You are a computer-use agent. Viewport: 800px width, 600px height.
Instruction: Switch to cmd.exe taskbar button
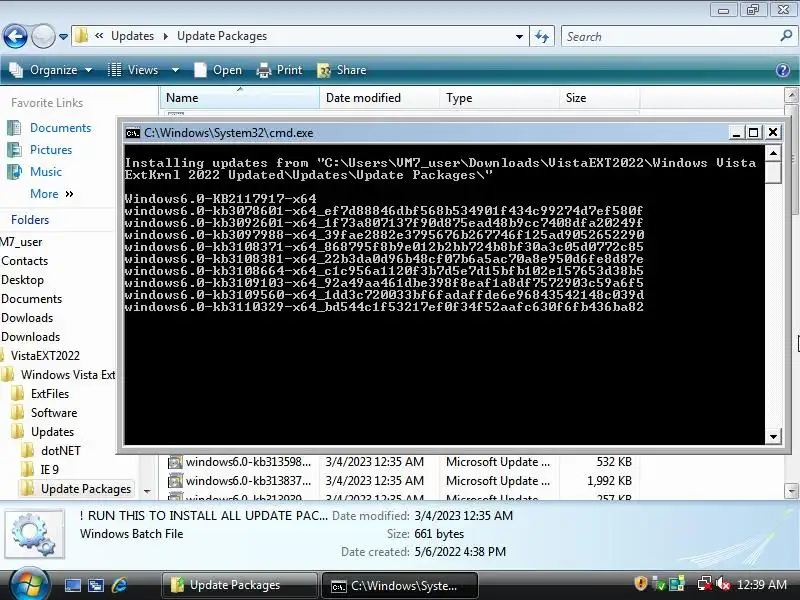[399, 585]
